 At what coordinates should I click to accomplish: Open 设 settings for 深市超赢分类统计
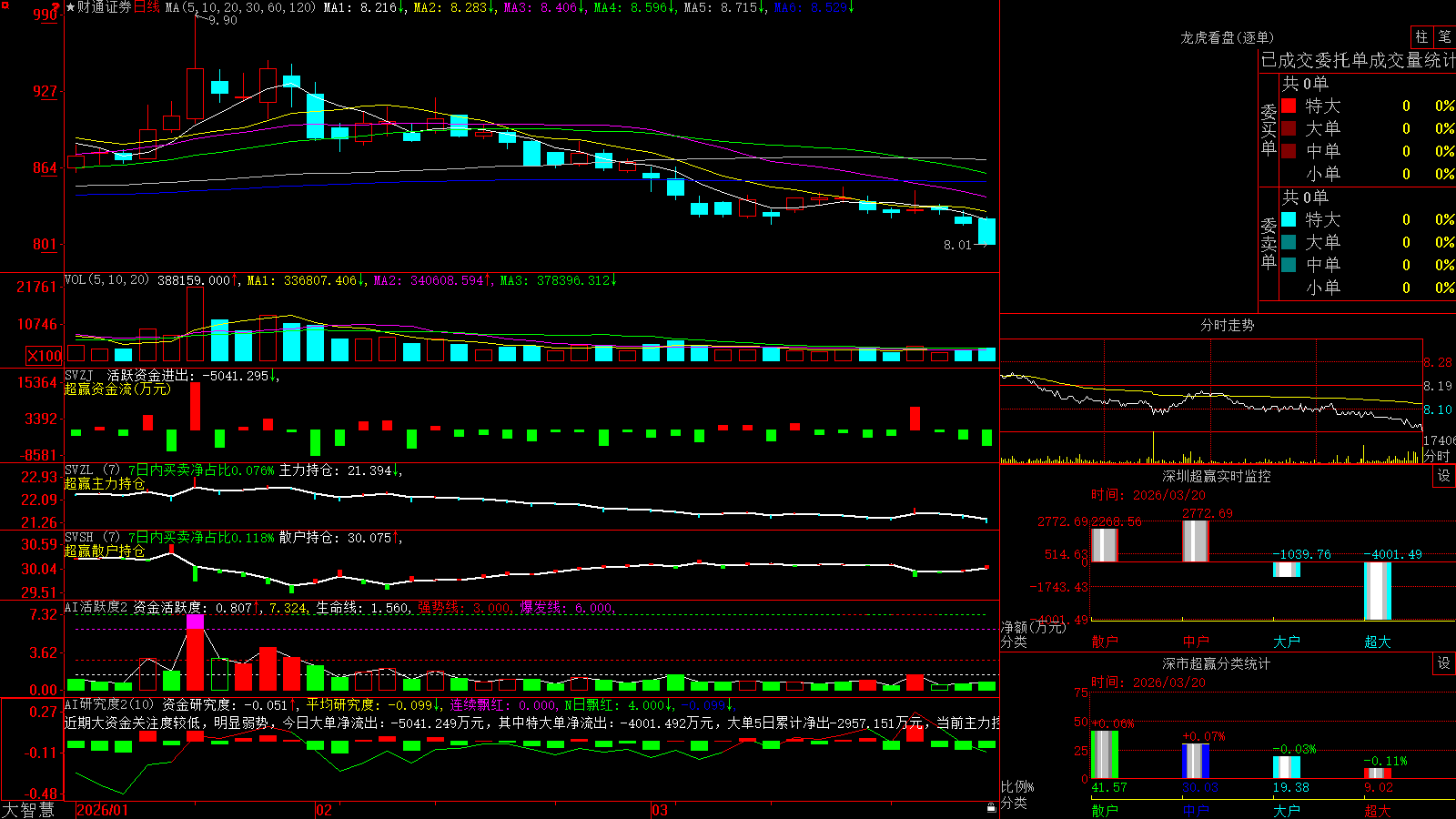coord(1444,663)
